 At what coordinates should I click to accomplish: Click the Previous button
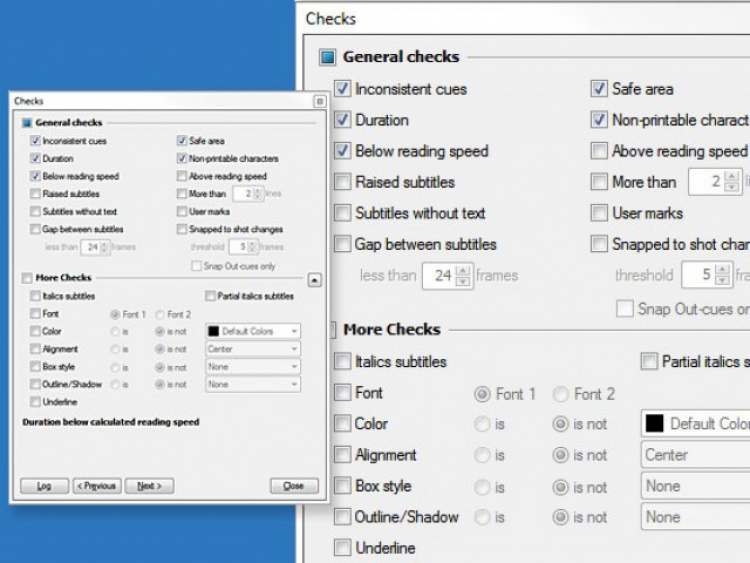(97, 486)
